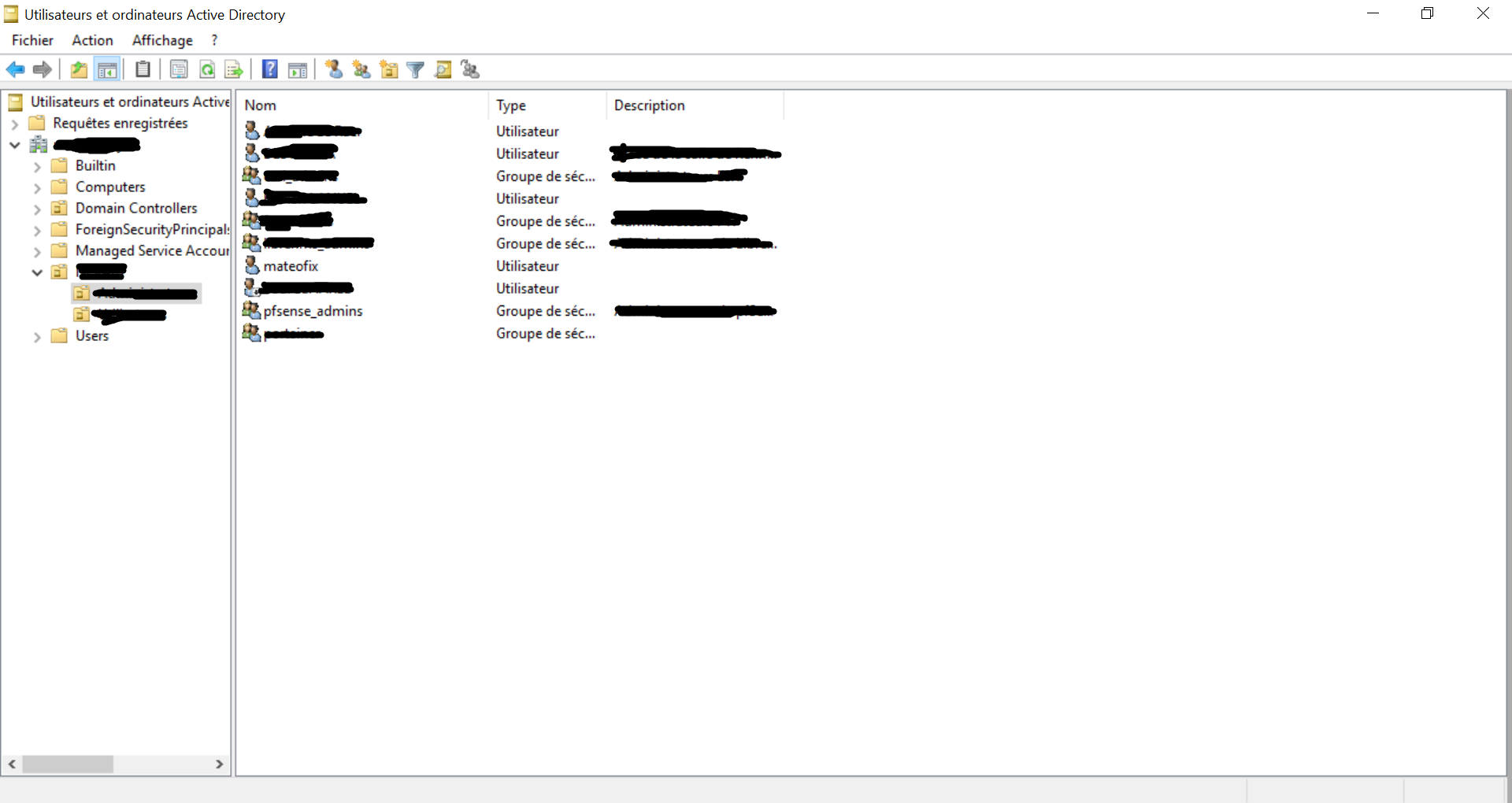
Task: Select the mateofix user entry
Action: click(290, 266)
